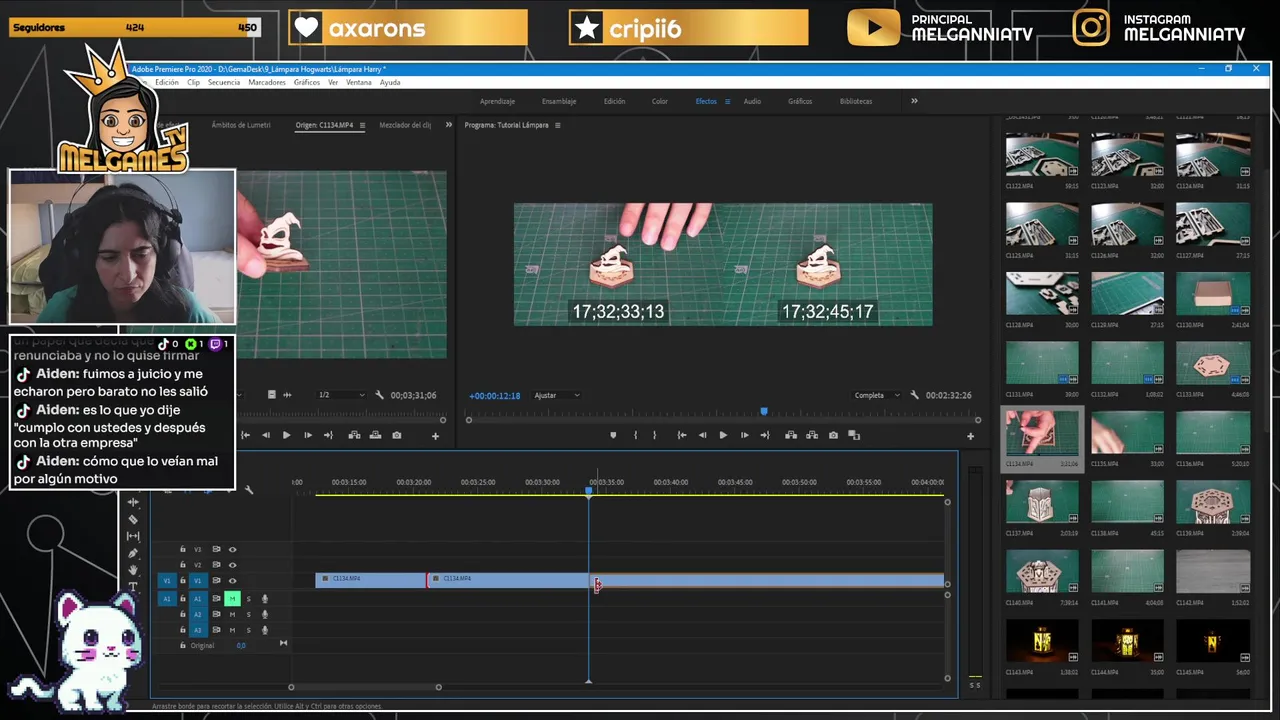Select the Slip tool
The width and height of the screenshot is (1280, 720).
tap(133, 536)
